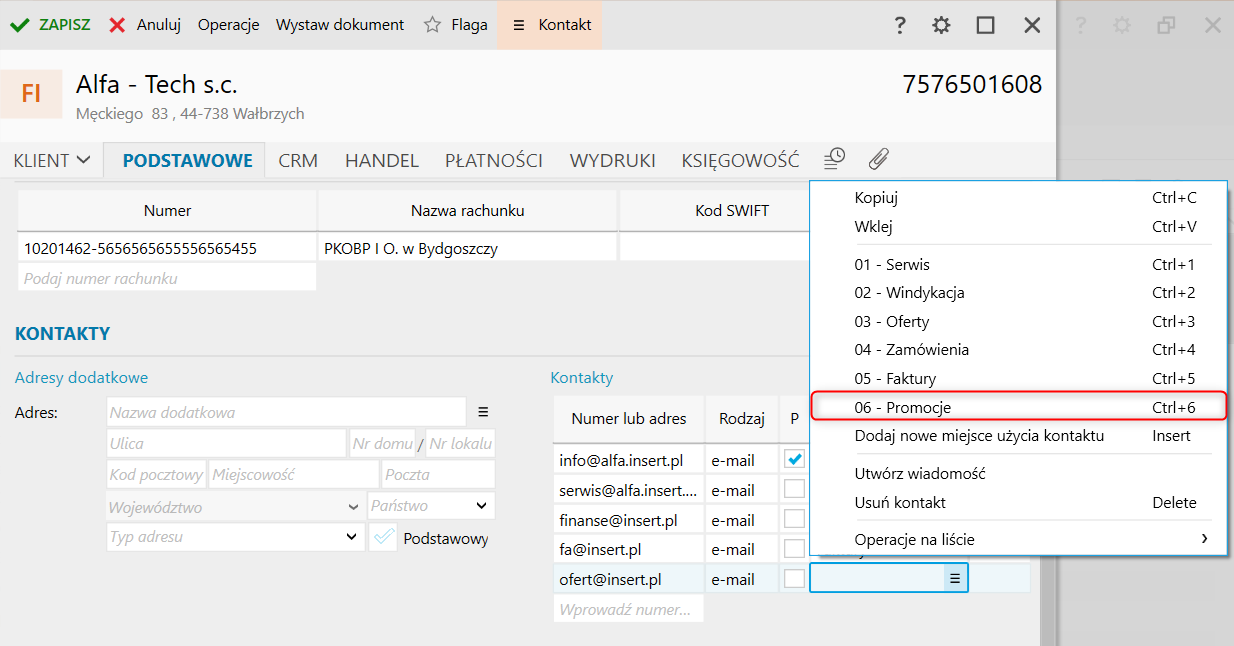Click the Nazwa rachunku column header
Image resolution: width=1234 pixels, height=646 pixels.
click(x=468, y=211)
